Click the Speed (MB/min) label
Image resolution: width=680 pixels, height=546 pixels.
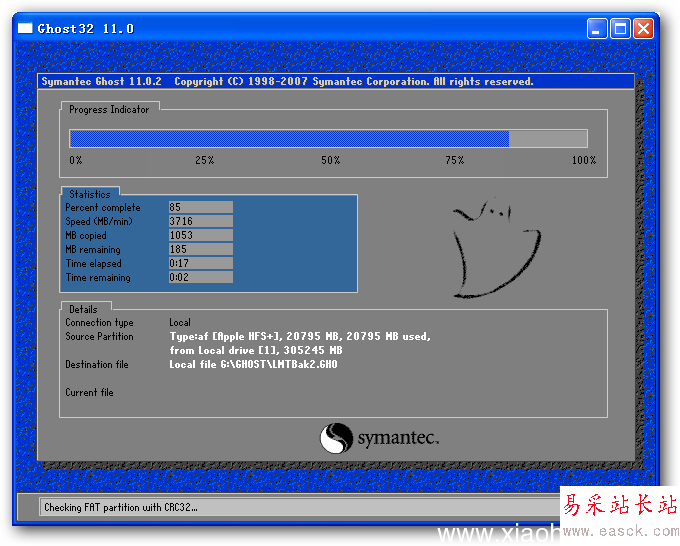(x=99, y=222)
